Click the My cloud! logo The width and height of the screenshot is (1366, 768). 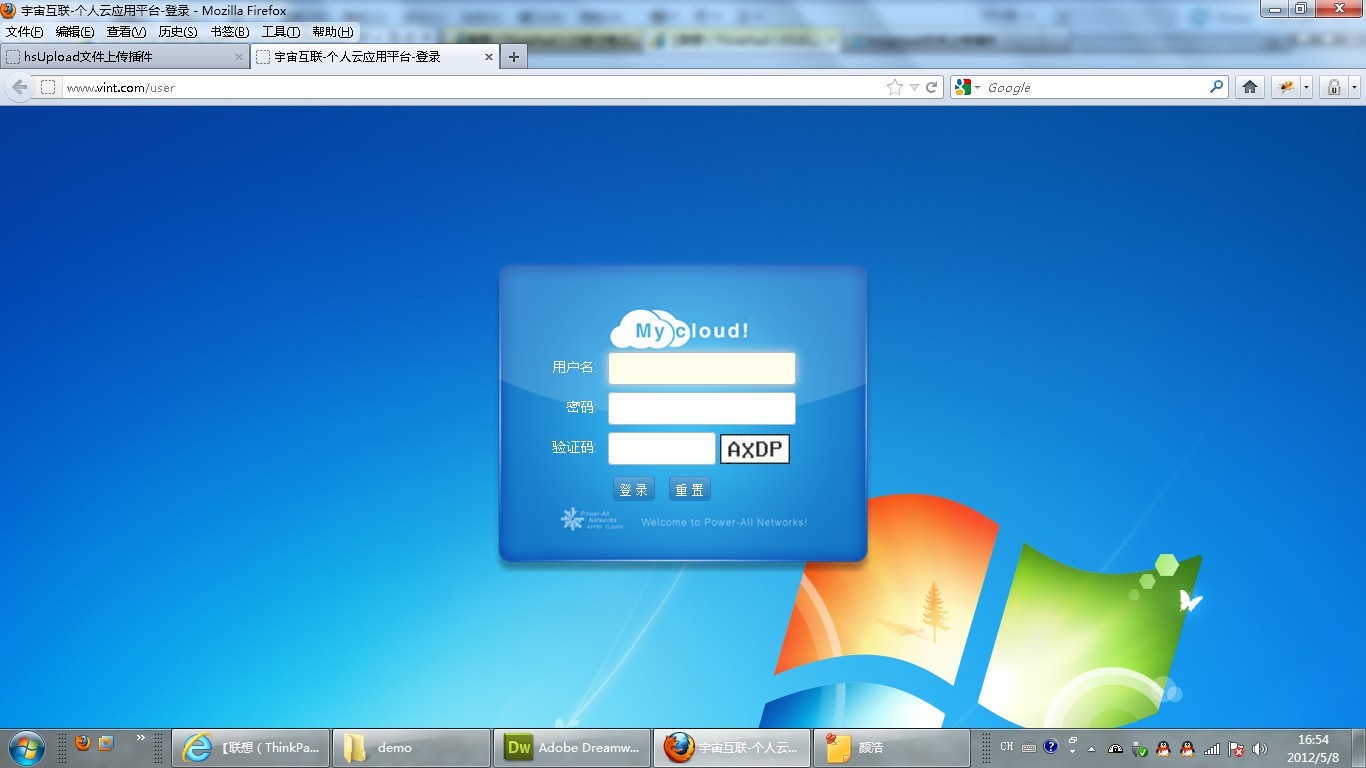tap(680, 329)
